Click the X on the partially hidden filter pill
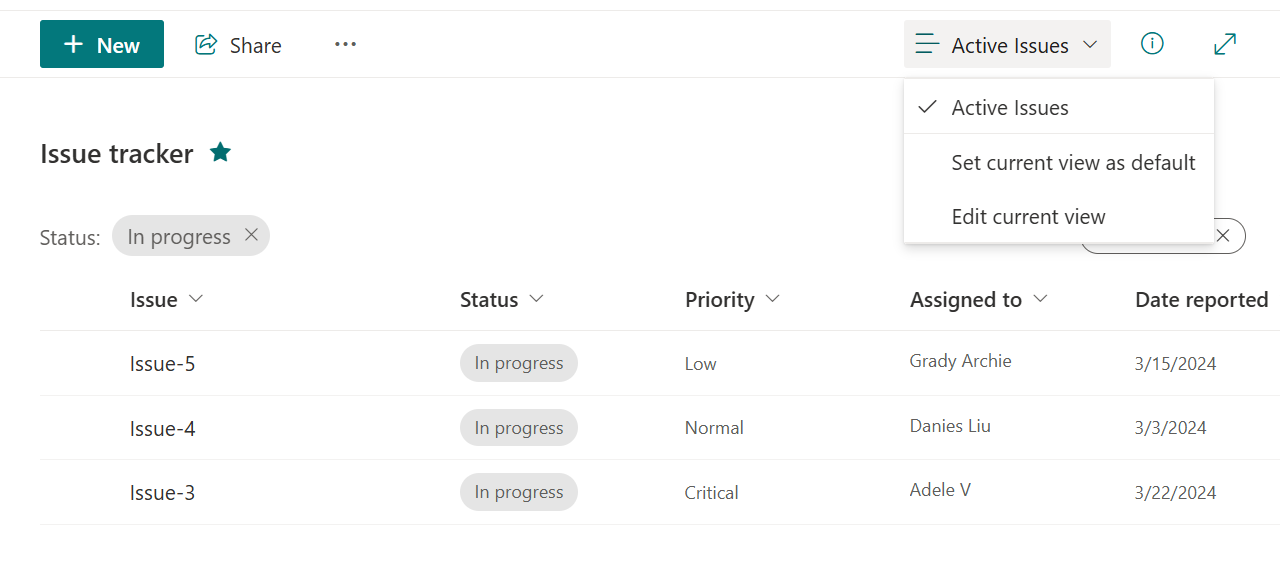Screen dimensions: 1280x566 1223,236
